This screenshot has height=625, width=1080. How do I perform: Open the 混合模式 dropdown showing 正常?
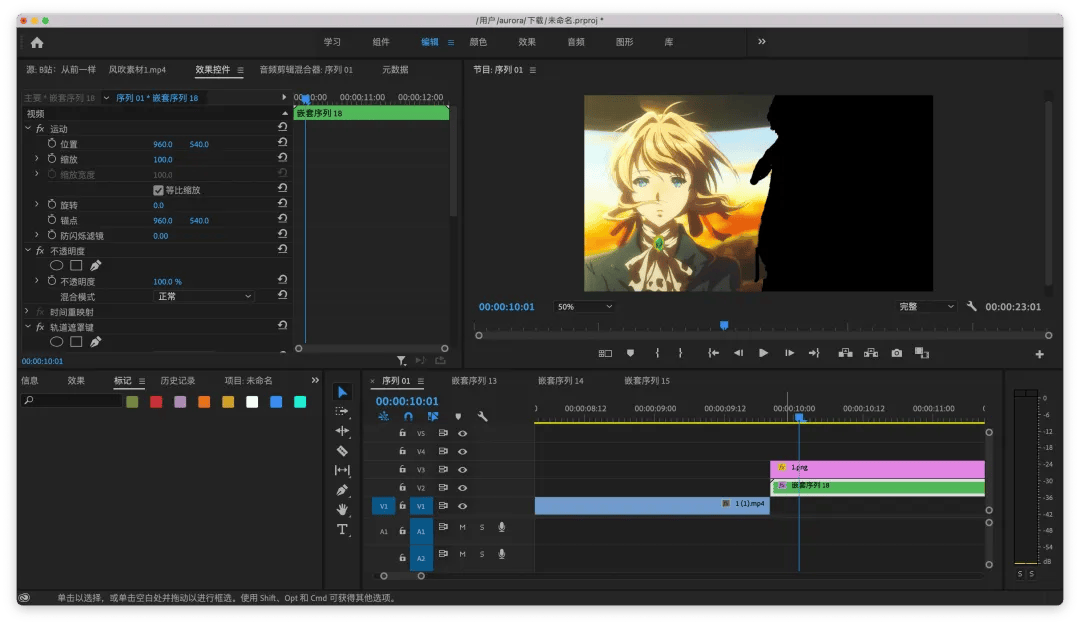point(204,296)
